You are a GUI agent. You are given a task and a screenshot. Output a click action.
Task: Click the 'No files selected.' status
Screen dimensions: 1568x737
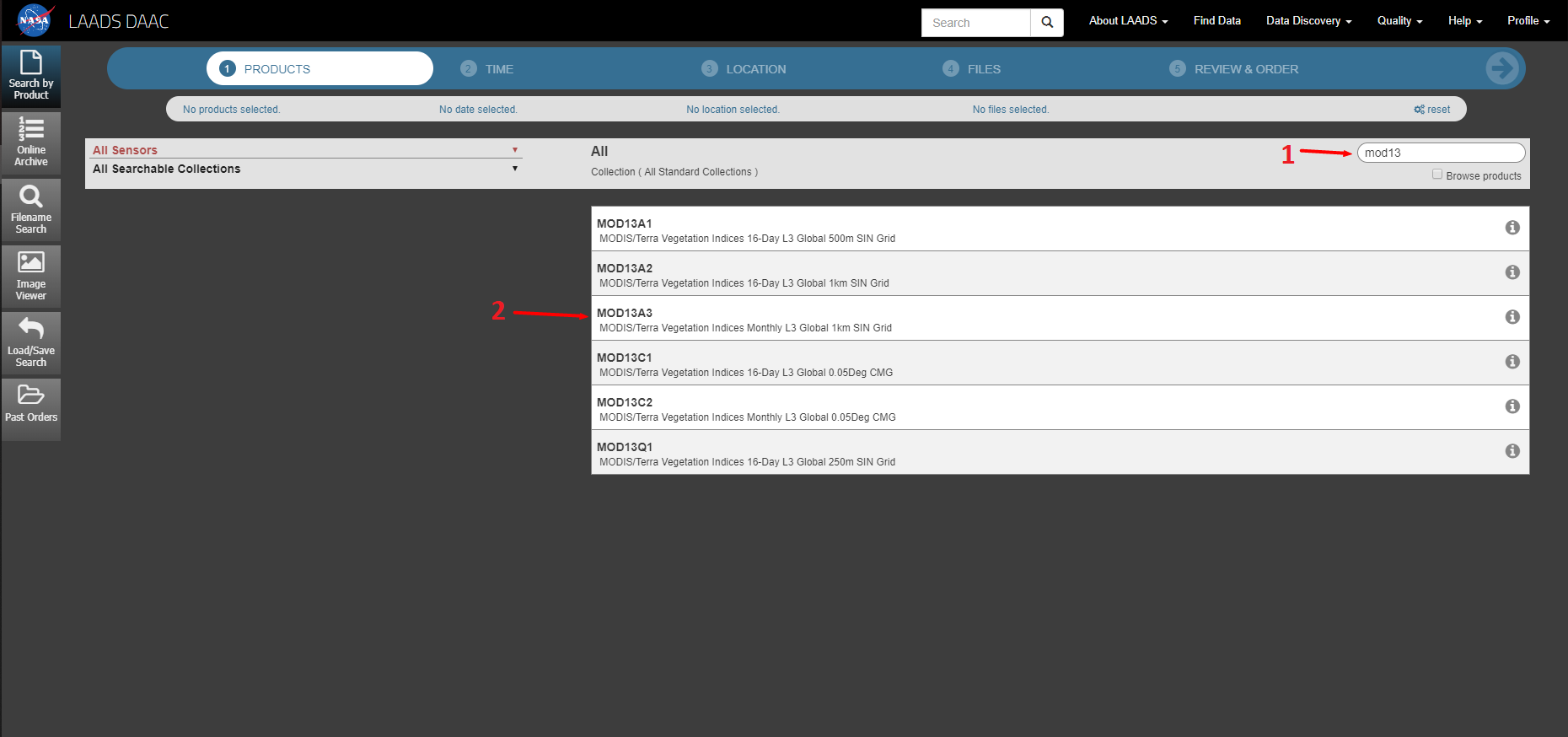click(x=1011, y=110)
